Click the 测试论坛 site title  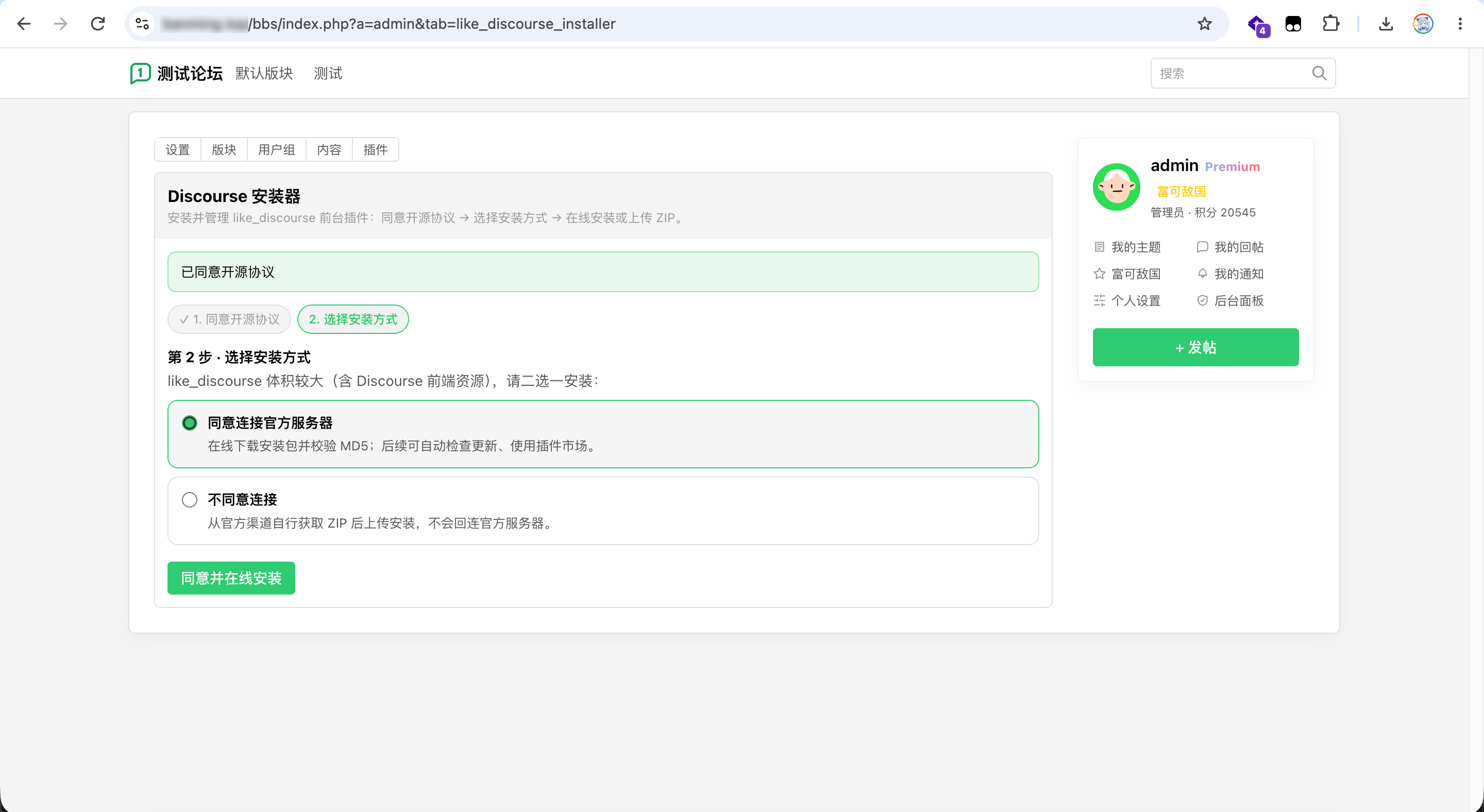[x=190, y=73]
